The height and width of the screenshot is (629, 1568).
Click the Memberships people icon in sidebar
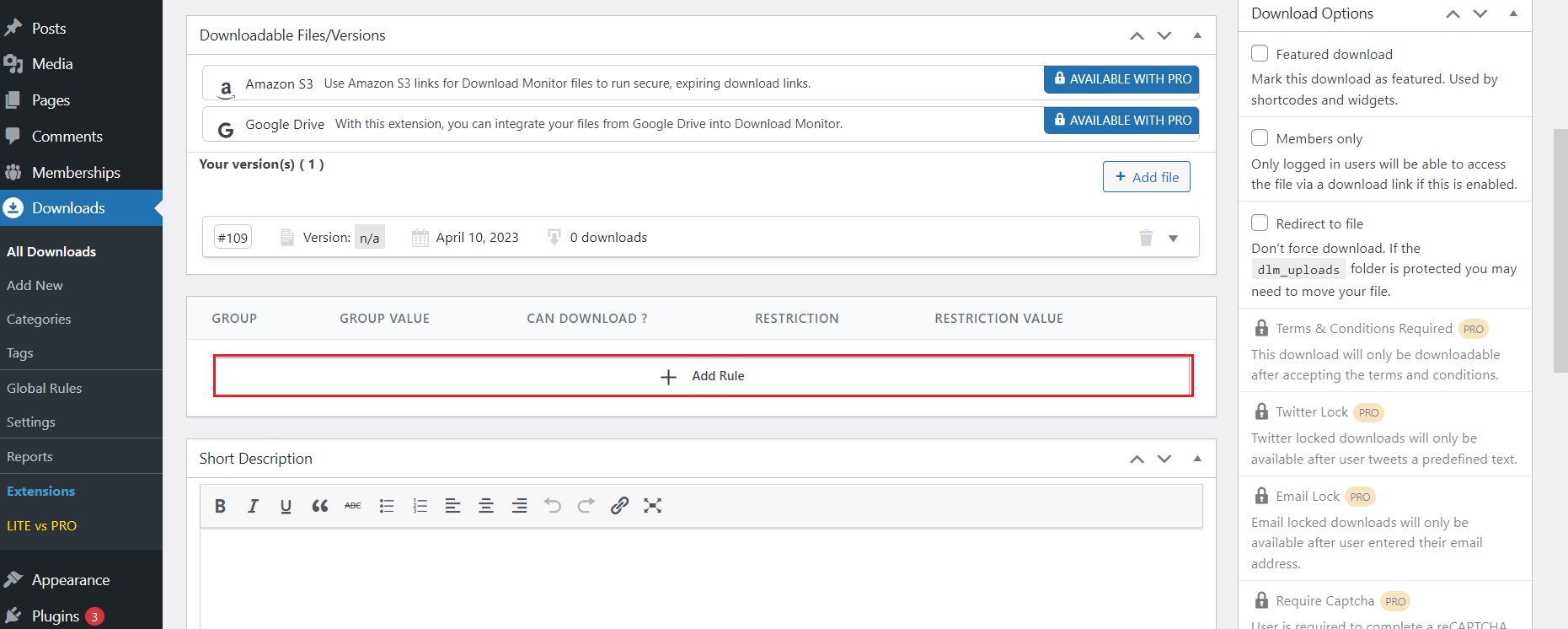(13, 172)
